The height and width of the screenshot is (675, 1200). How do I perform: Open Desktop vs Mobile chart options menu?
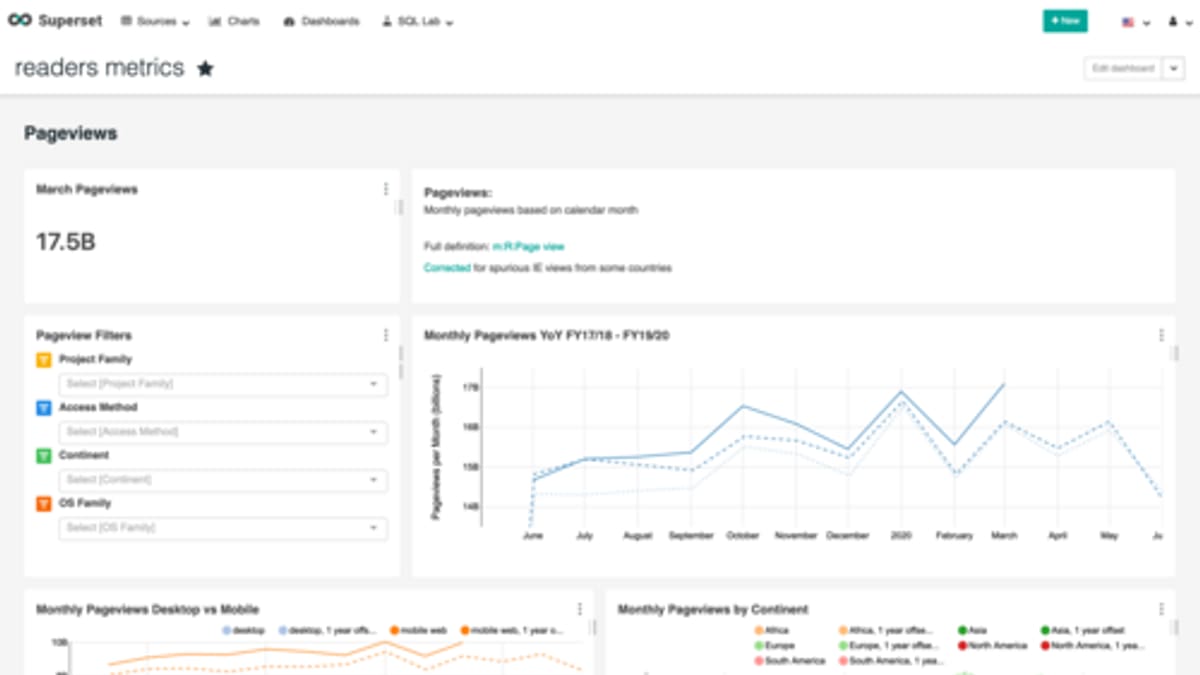click(x=580, y=609)
